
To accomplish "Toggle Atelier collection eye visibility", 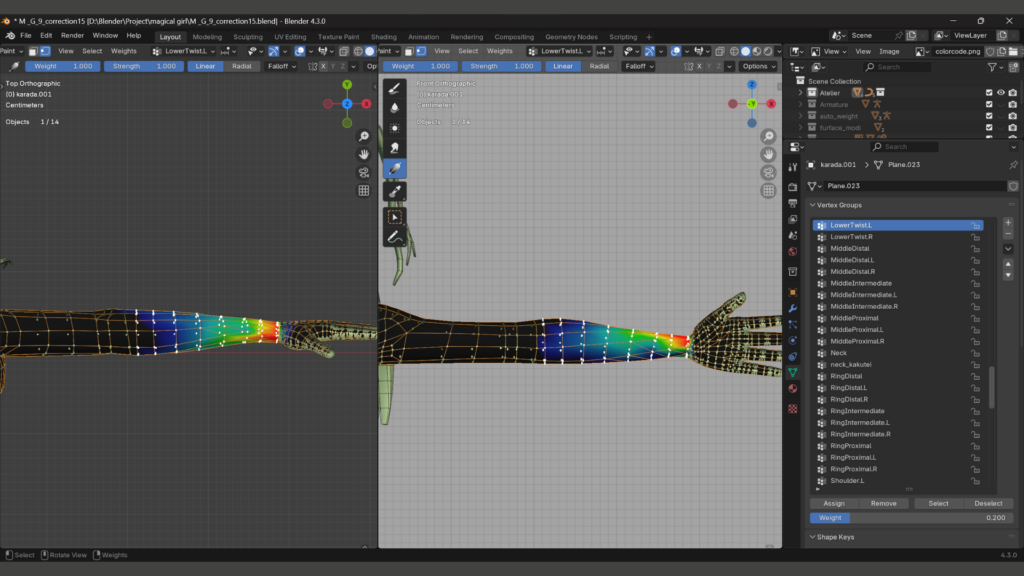I will click(x=1000, y=93).
